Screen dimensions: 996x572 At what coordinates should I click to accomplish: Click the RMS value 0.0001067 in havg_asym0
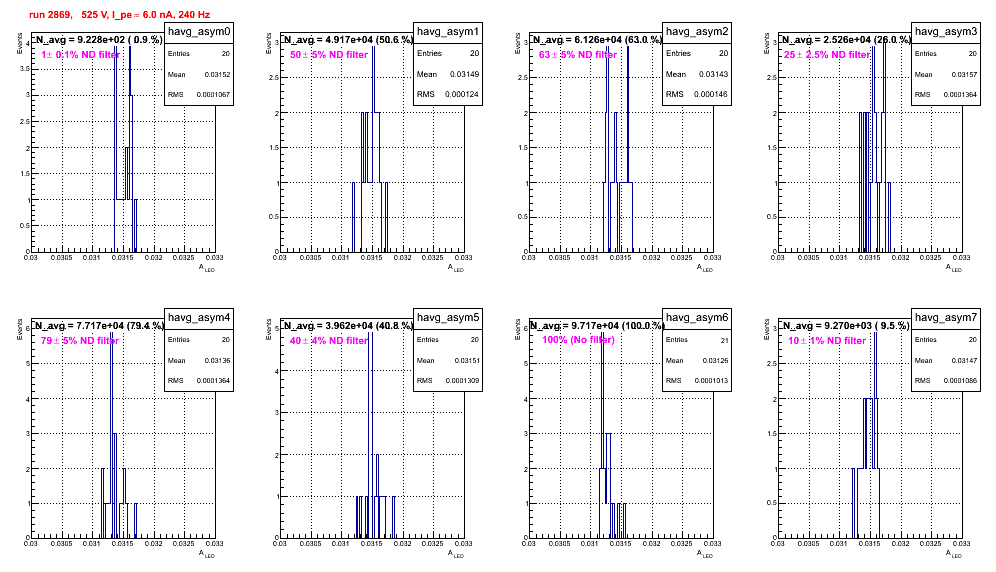click(x=212, y=95)
